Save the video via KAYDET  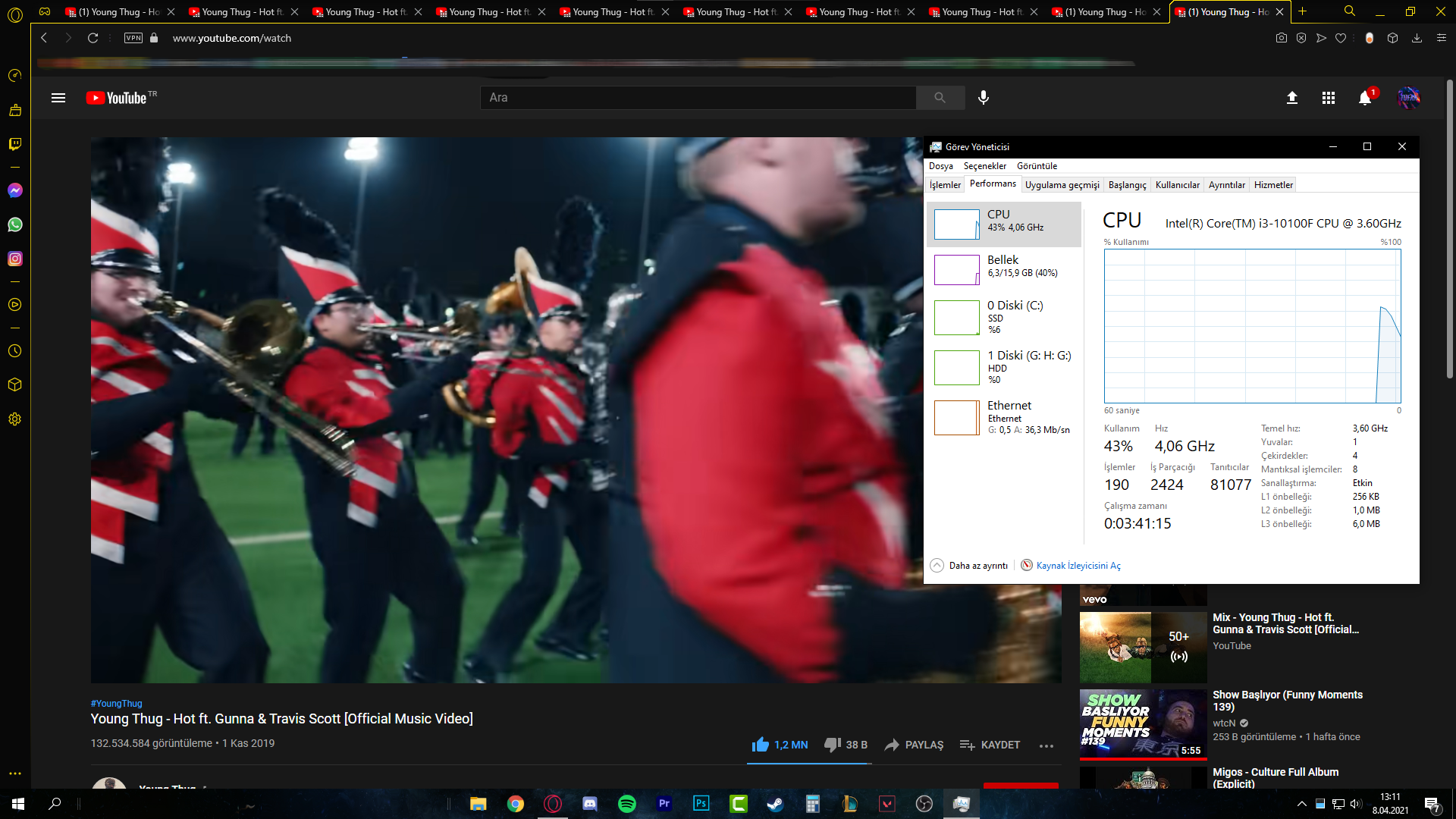tap(990, 745)
